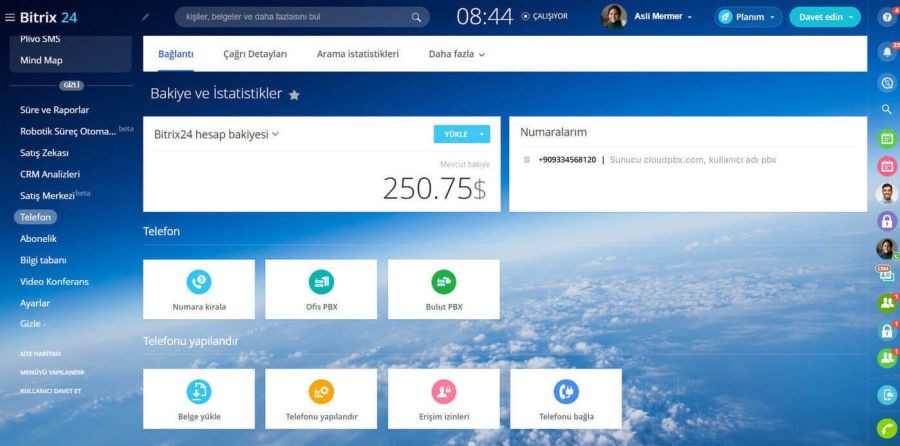Open the Bulut PBX tile

click(x=444, y=289)
